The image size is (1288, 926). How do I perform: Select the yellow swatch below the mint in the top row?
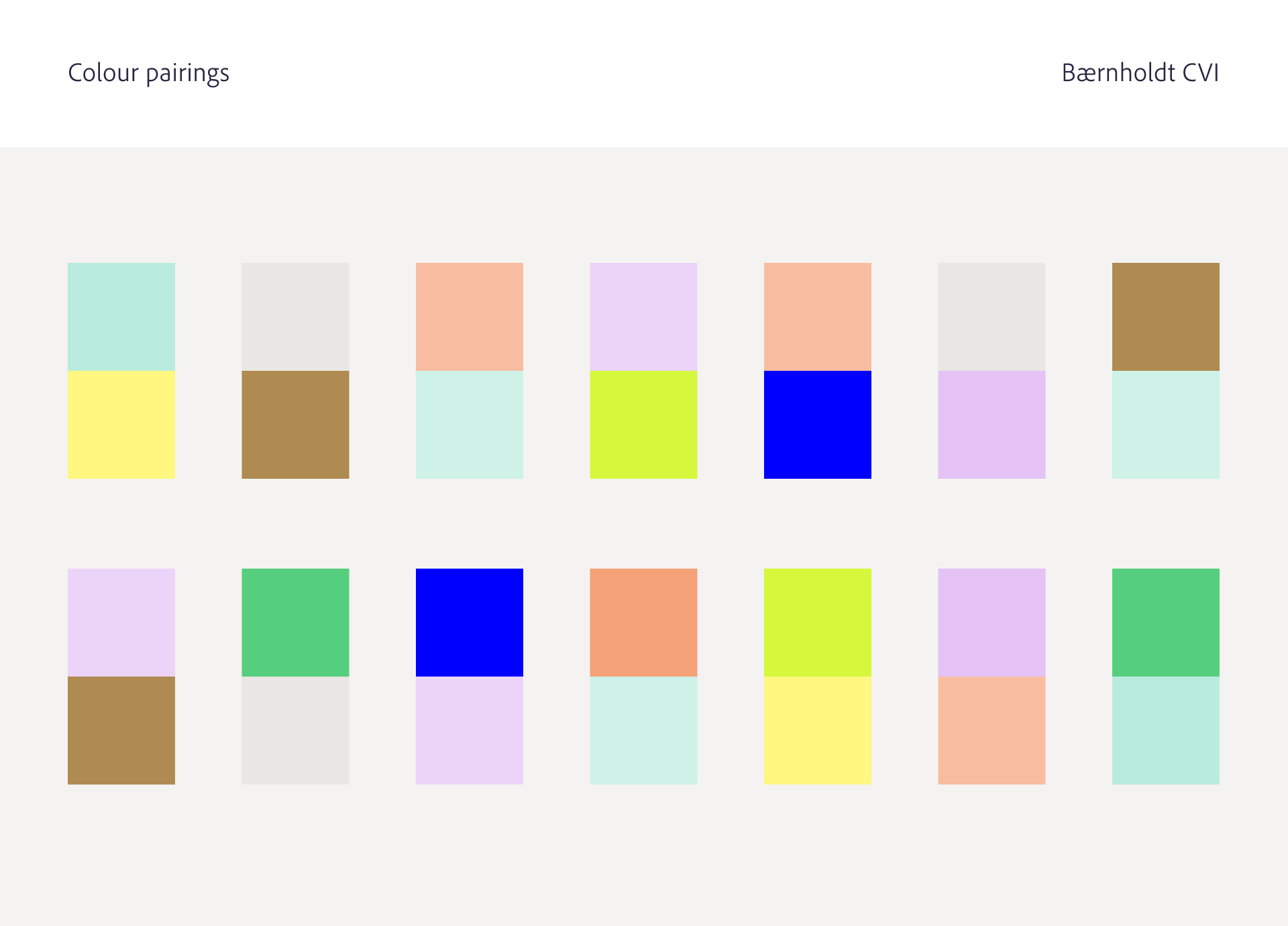point(121,424)
